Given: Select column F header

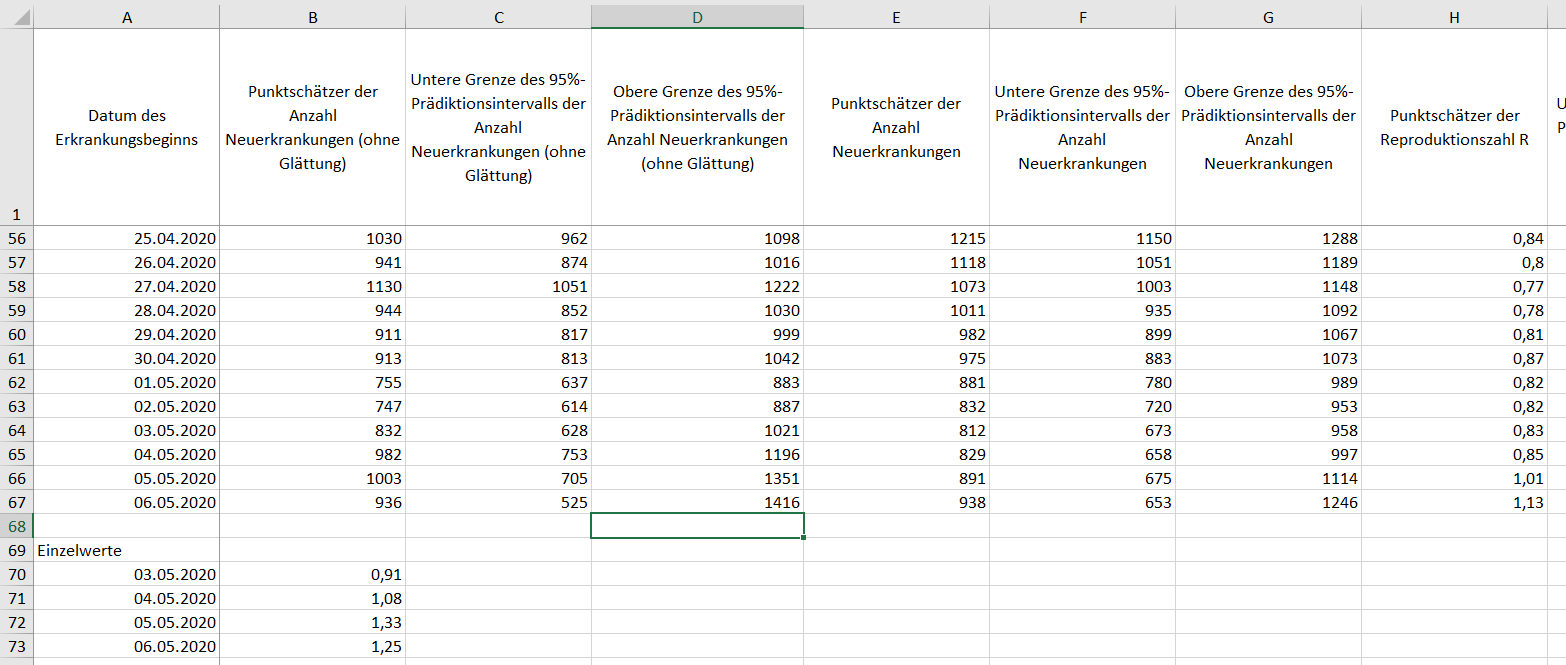Looking at the screenshot, I should pos(1082,17).
